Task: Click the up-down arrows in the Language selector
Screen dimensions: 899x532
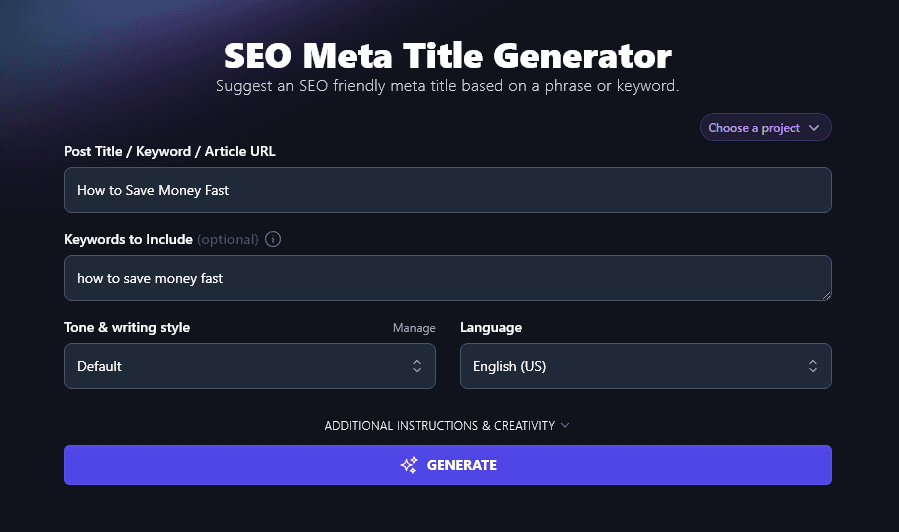Action: click(x=813, y=366)
